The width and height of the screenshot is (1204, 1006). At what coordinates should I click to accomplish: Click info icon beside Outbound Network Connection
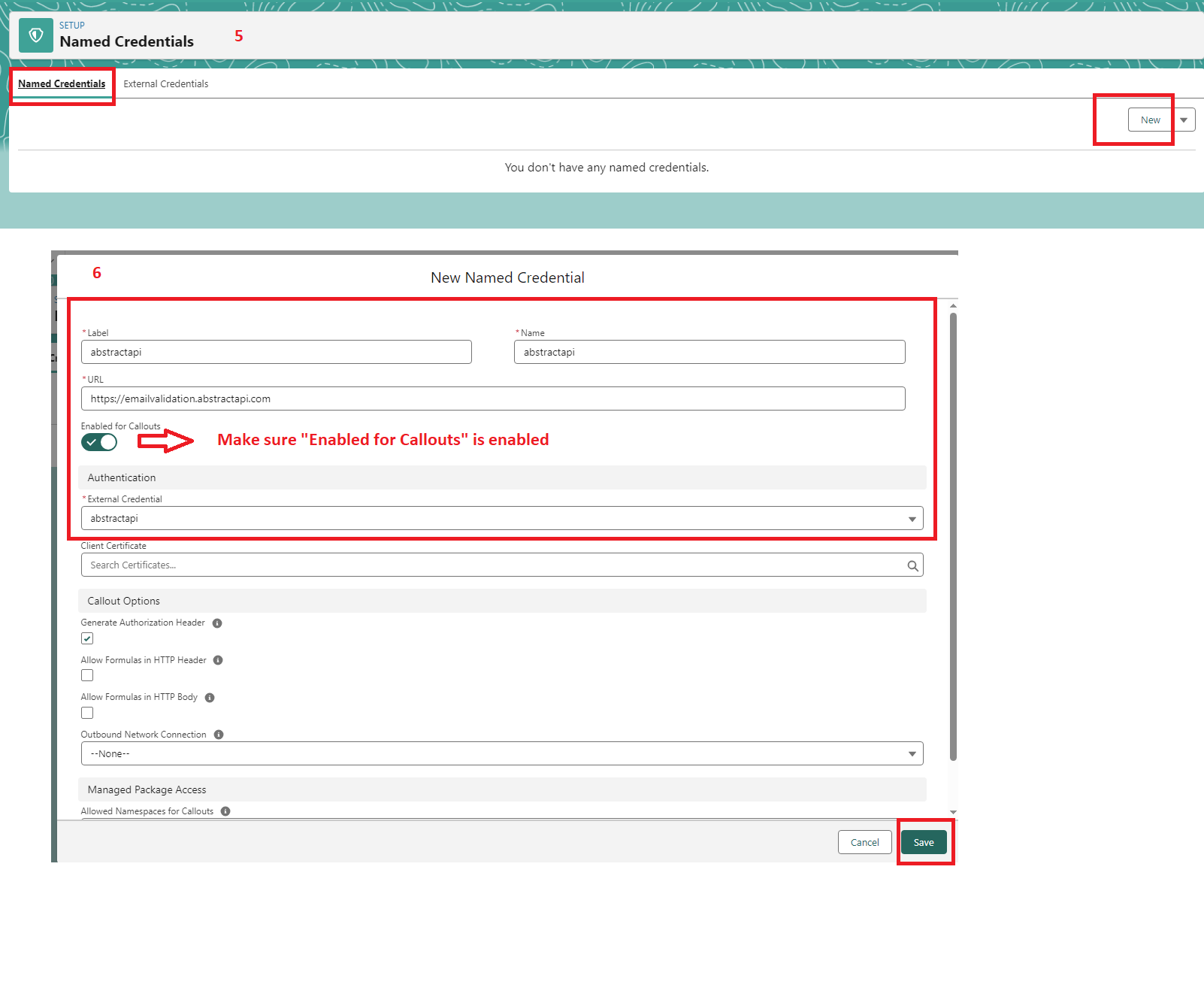219,735
